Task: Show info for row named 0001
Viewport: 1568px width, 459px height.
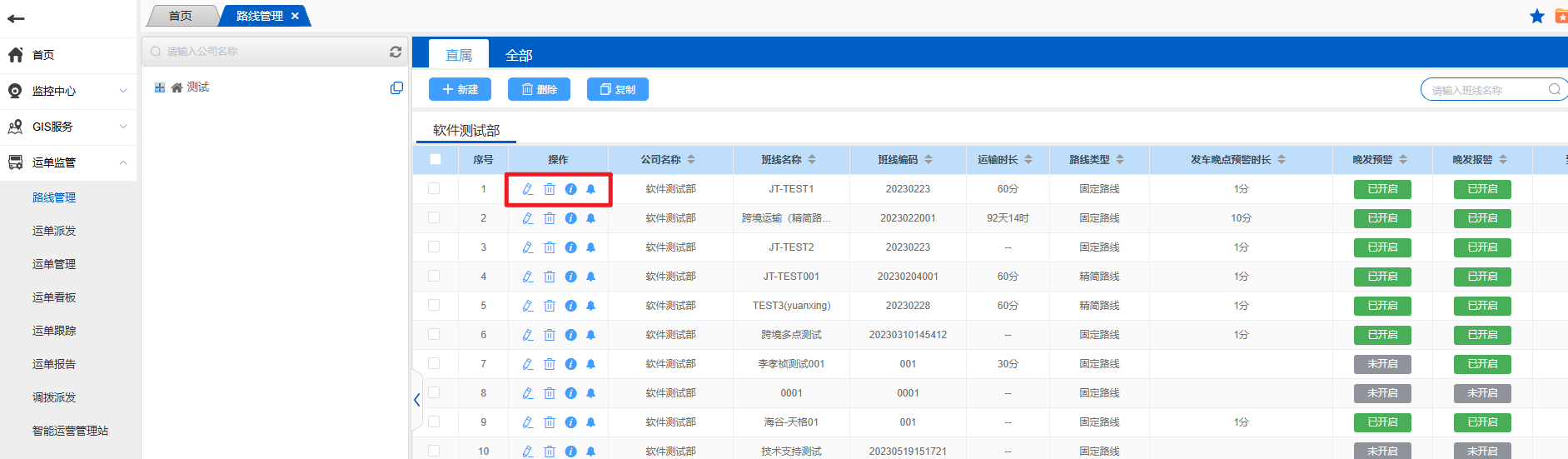Action: tap(570, 393)
